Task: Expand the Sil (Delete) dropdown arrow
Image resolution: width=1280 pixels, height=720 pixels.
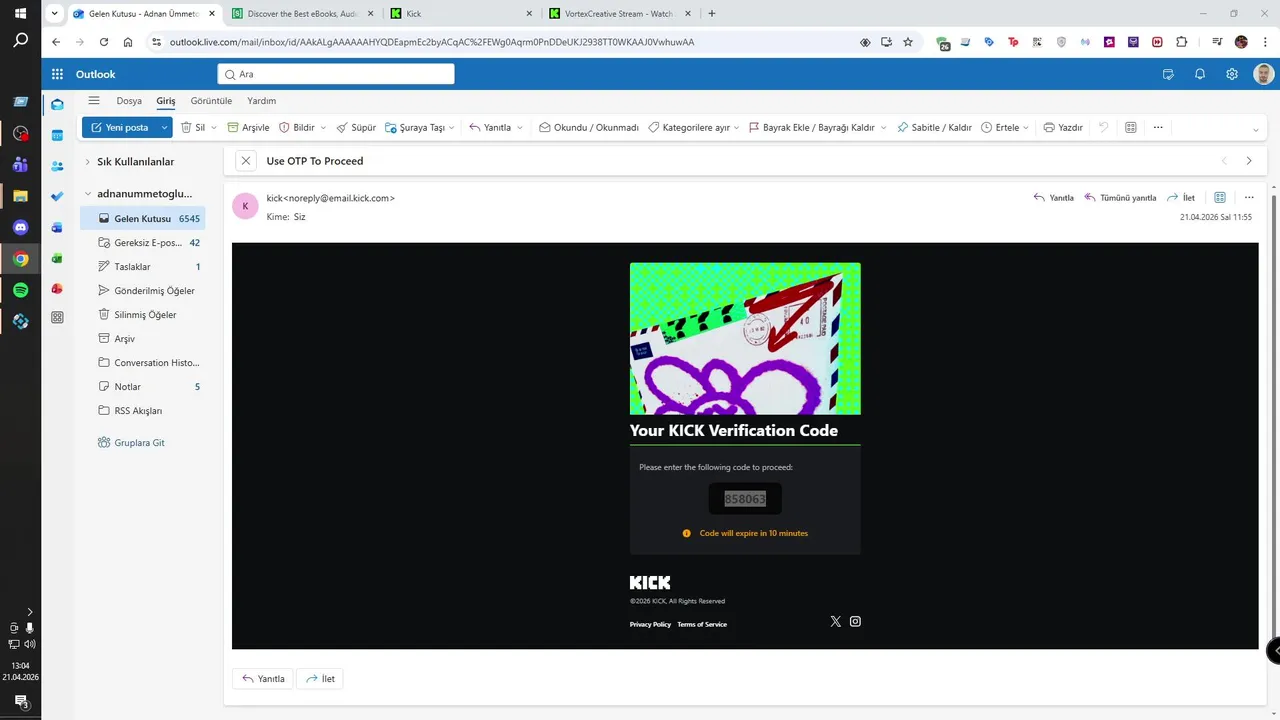Action: point(213,127)
